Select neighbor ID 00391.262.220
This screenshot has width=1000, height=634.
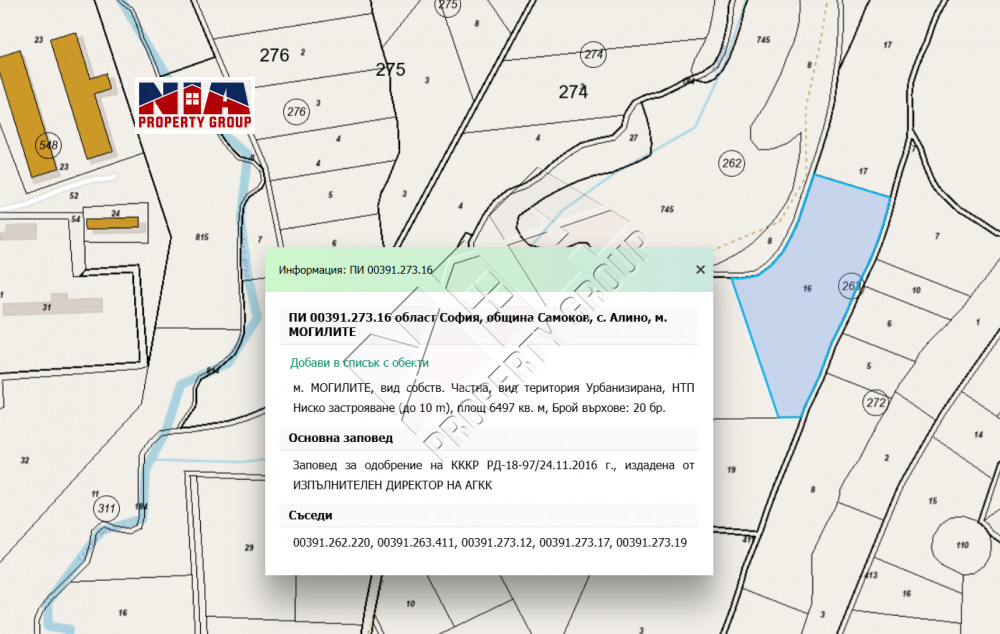click(332, 543)
